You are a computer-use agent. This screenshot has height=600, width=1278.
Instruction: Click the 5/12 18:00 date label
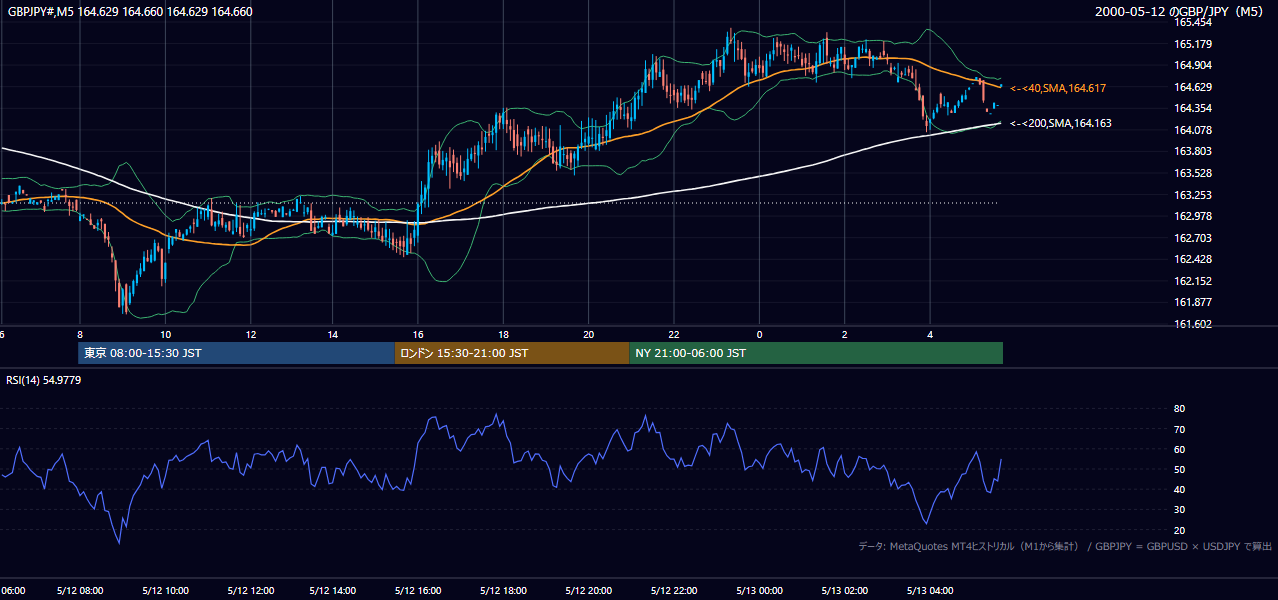click(x=504, y=591)
